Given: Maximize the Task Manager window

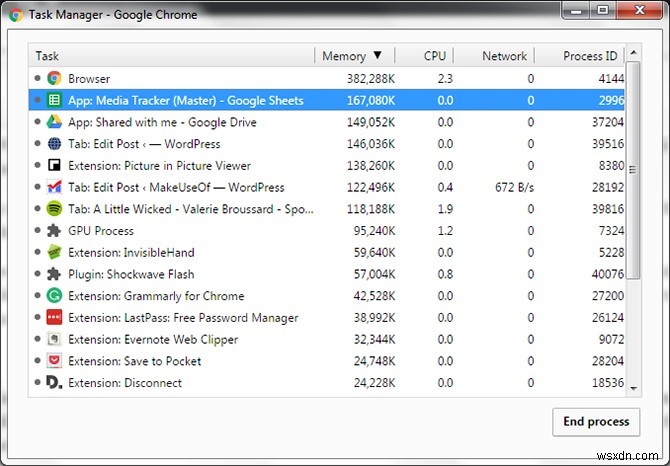Looking at the screenshot, I should pyautogui.click(x=603, y=11).
